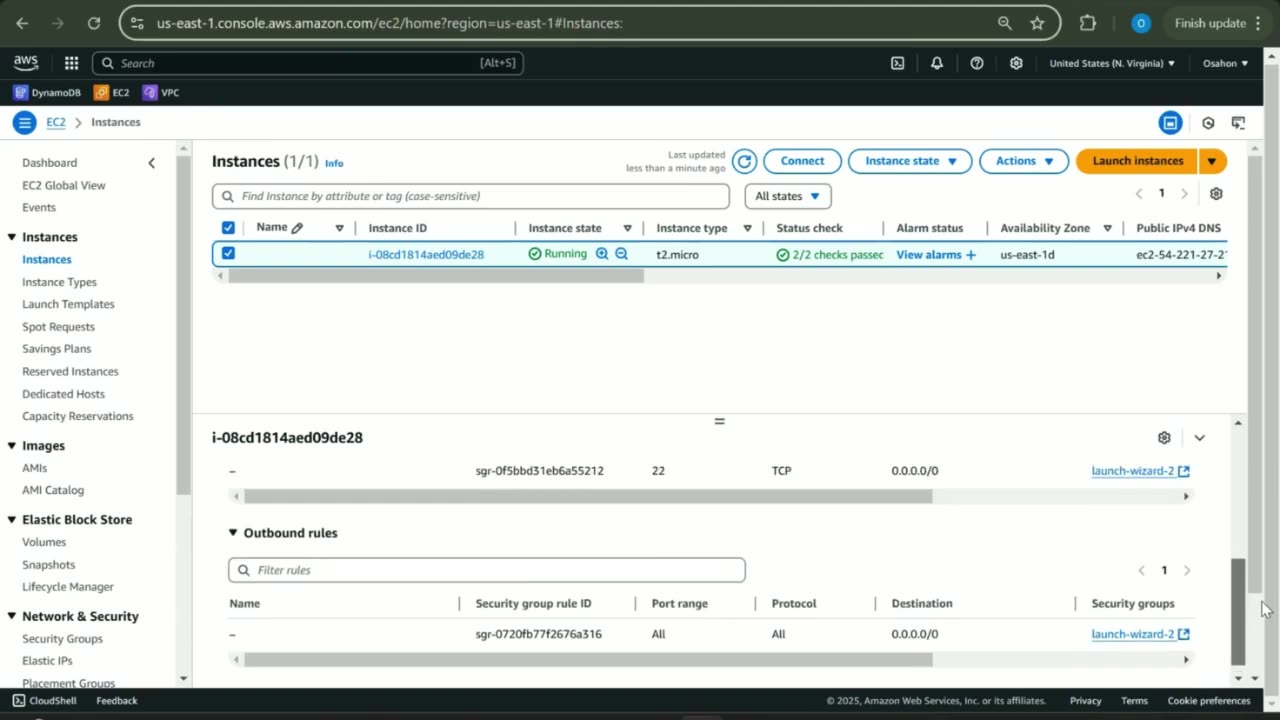Open the AWS services grid menu
This screenshot has width=1280, height=720.
[71, 63]
